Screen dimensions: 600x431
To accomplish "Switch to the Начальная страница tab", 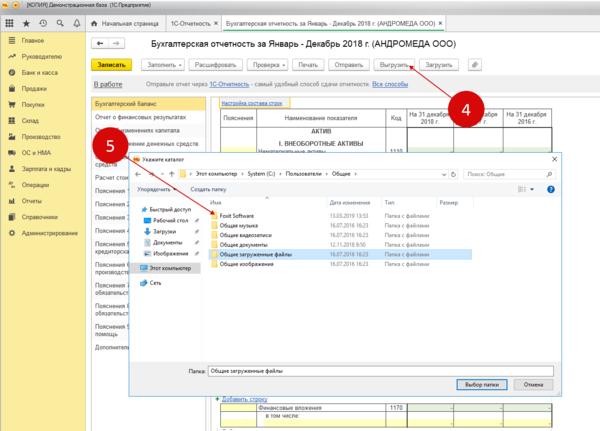I will [129, 23].
